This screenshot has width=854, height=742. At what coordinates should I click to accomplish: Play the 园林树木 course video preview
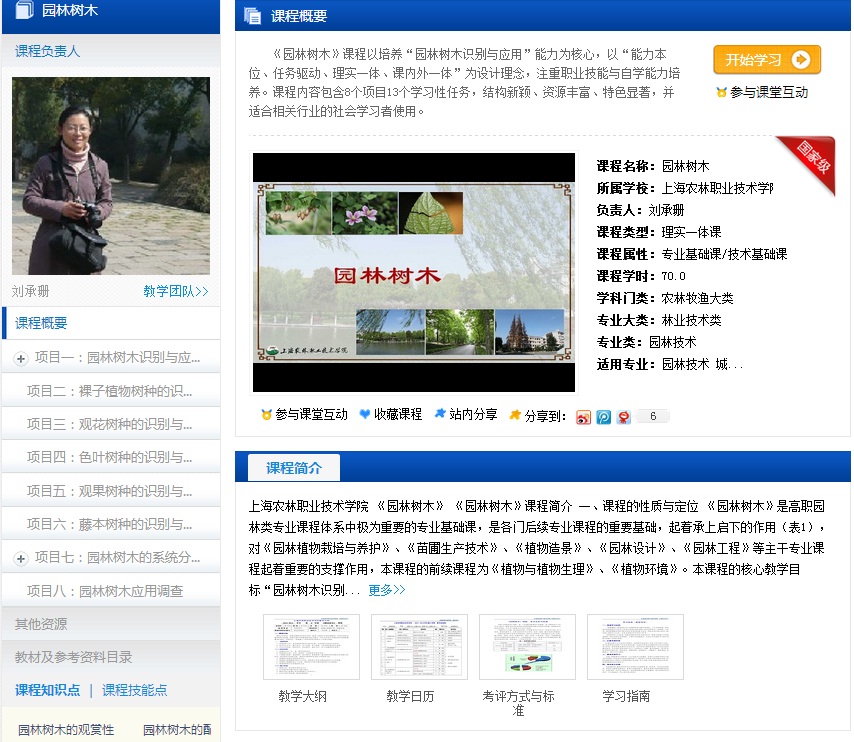coord(414,272)
